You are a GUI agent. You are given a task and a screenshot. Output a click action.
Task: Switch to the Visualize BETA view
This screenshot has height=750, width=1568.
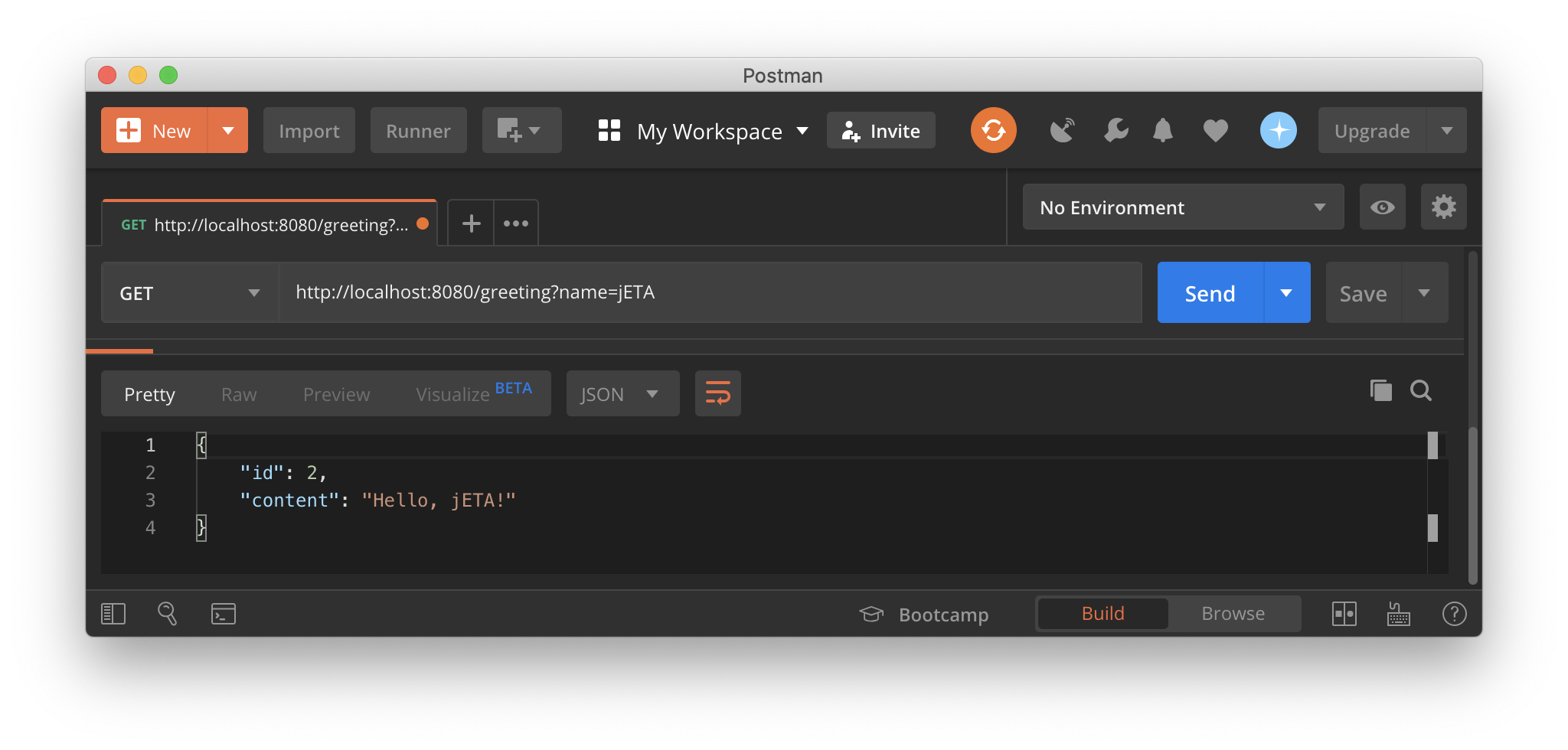click(473, 393)
